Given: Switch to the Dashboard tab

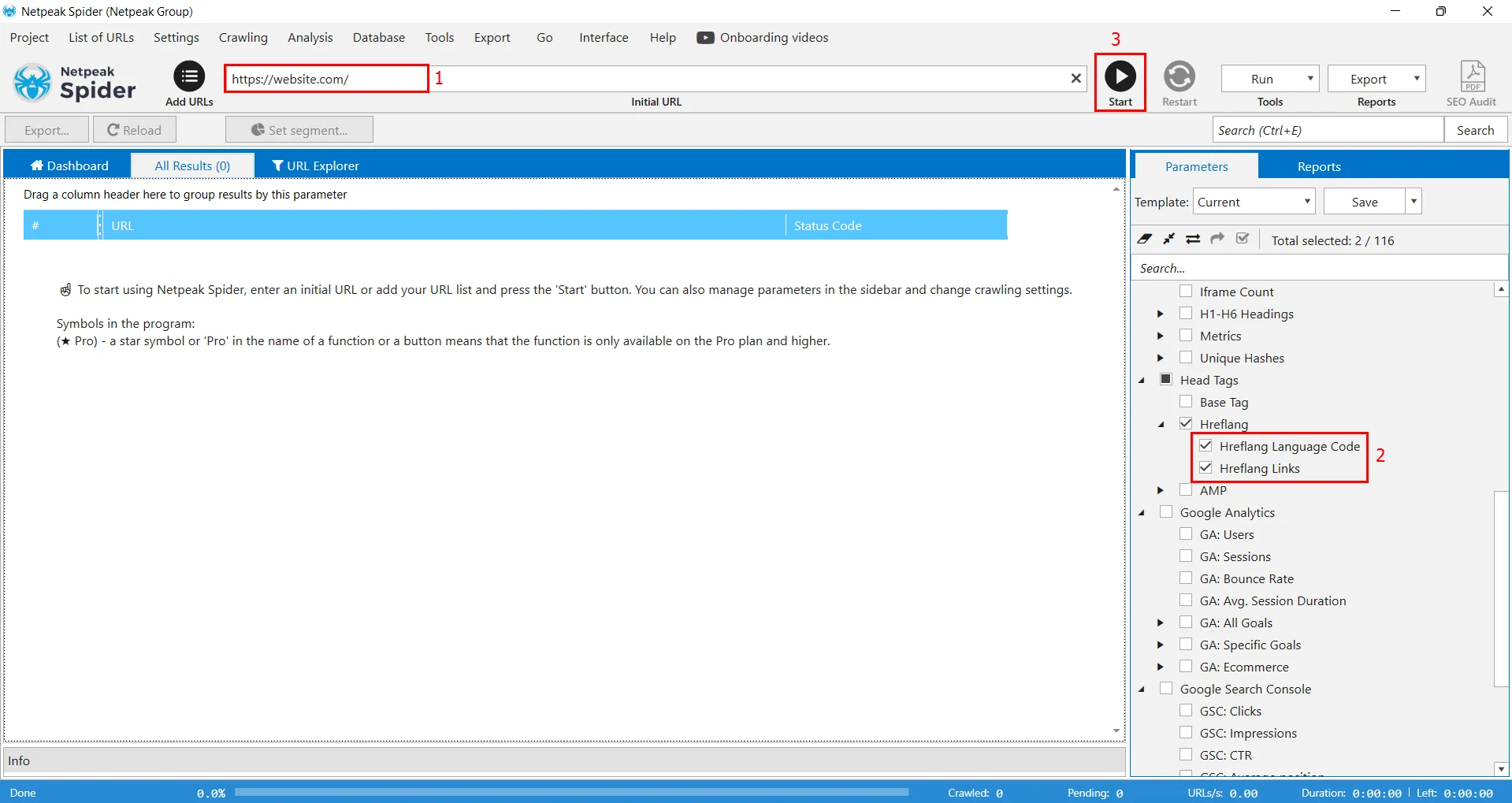Looking at the screenshot, I should click(68, 165).
